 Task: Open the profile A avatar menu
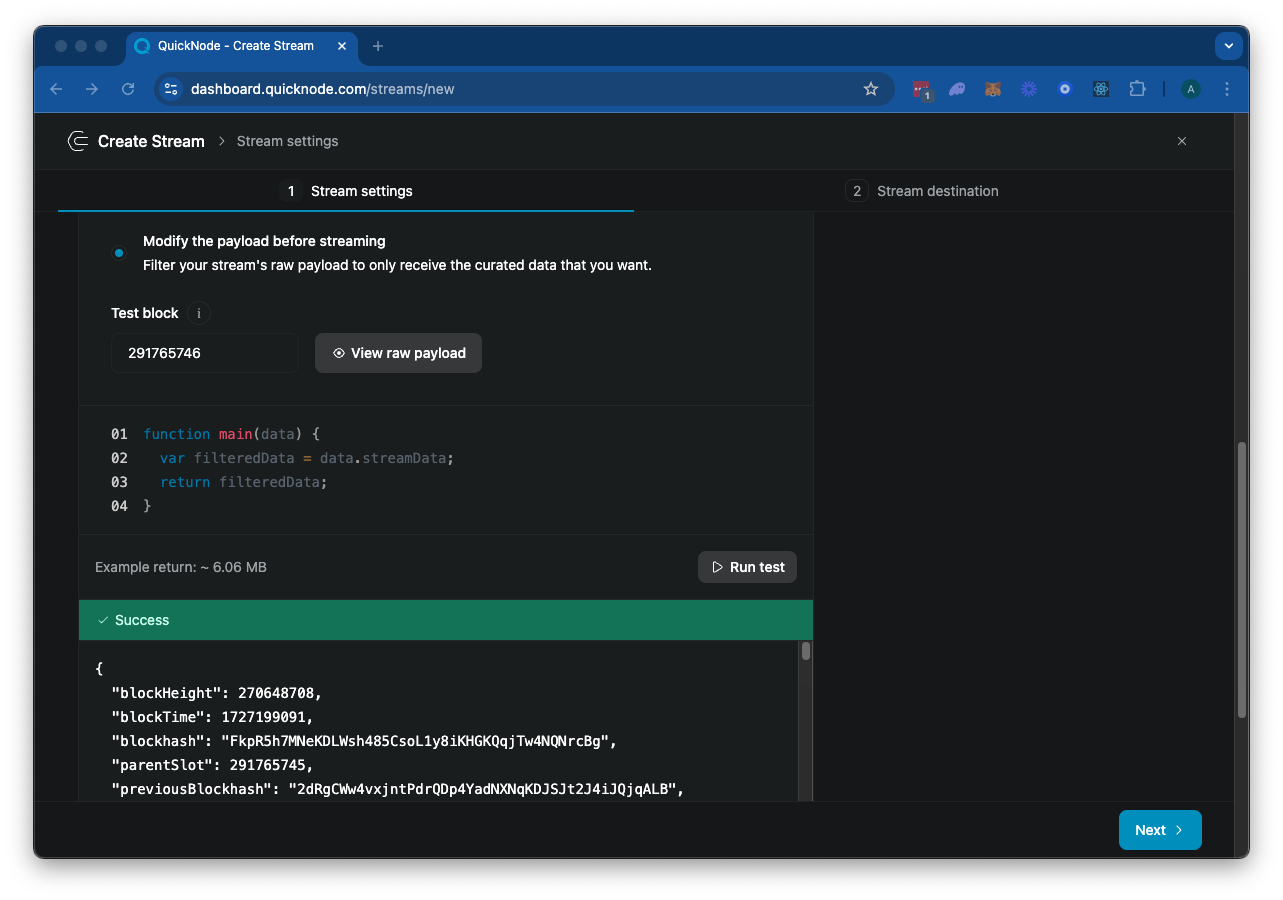[x=1190, y=89]
